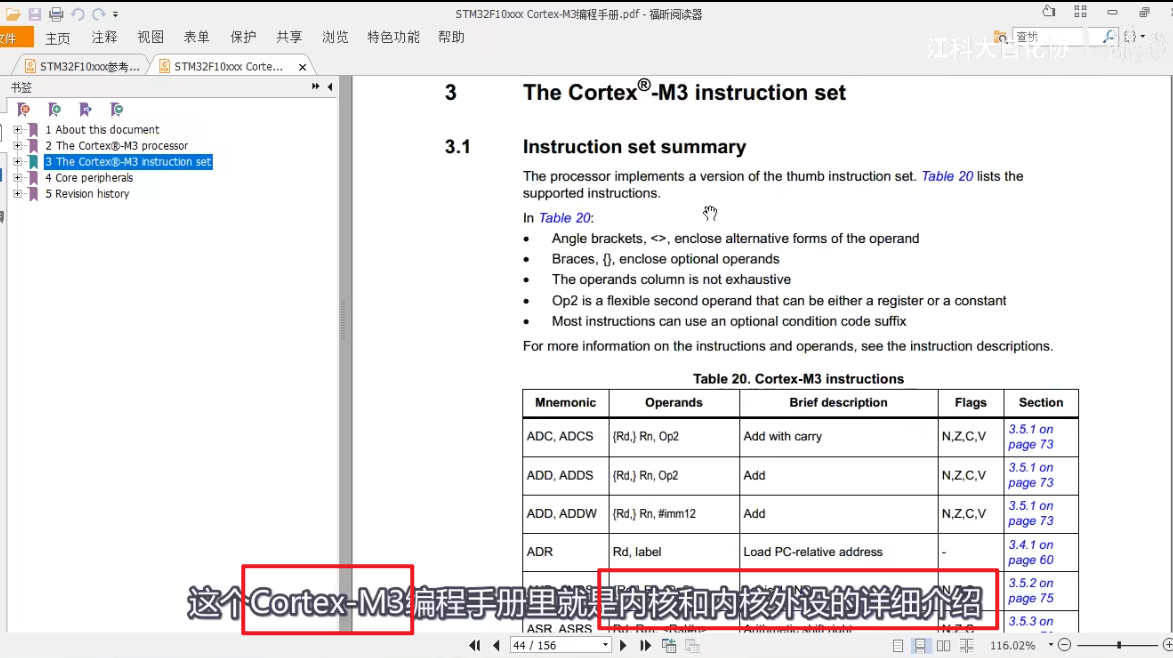
Task: Click the Open file folder icon
Action: [x=13, y=14]
